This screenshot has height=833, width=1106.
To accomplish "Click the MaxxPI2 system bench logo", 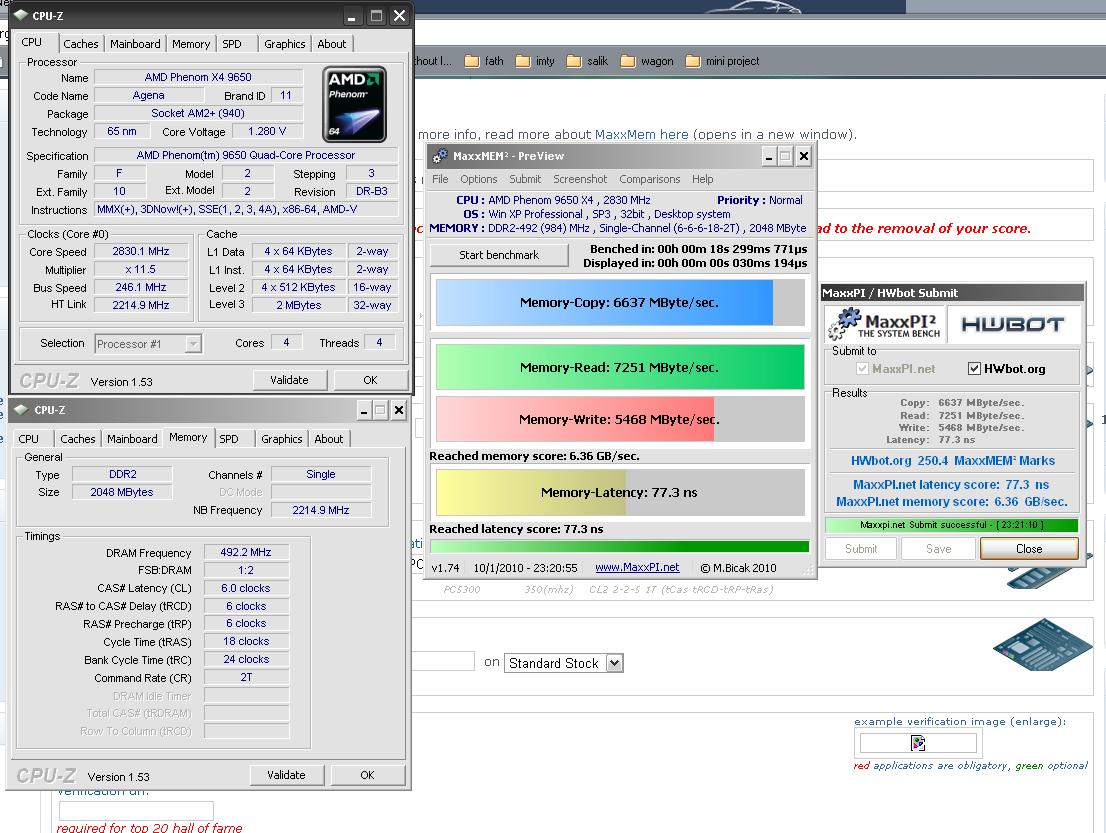I will [x=885, y=324].
